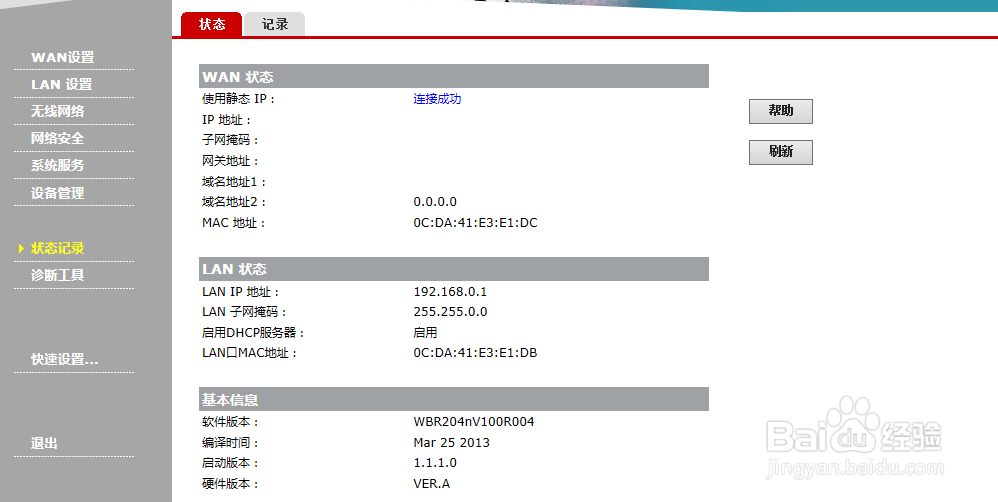Go to 无线网络 settings
The height and width of the screenshot is (502, 998).
click(x=57, y=111)
